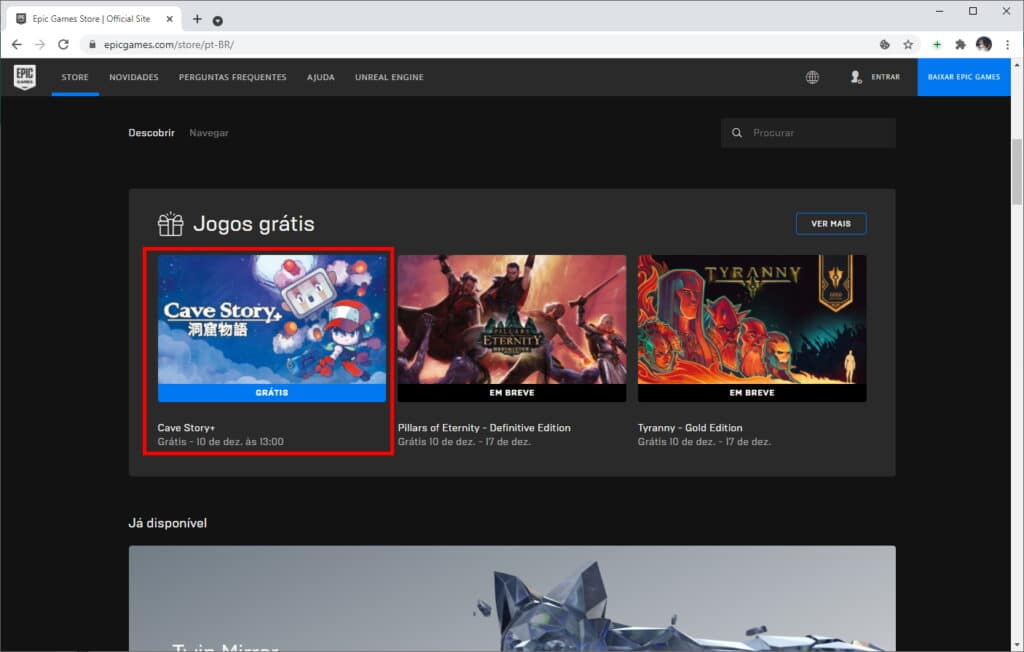Open the Chrome three-dot menu
The image size is (1024, 652).
pos(1008,44)
